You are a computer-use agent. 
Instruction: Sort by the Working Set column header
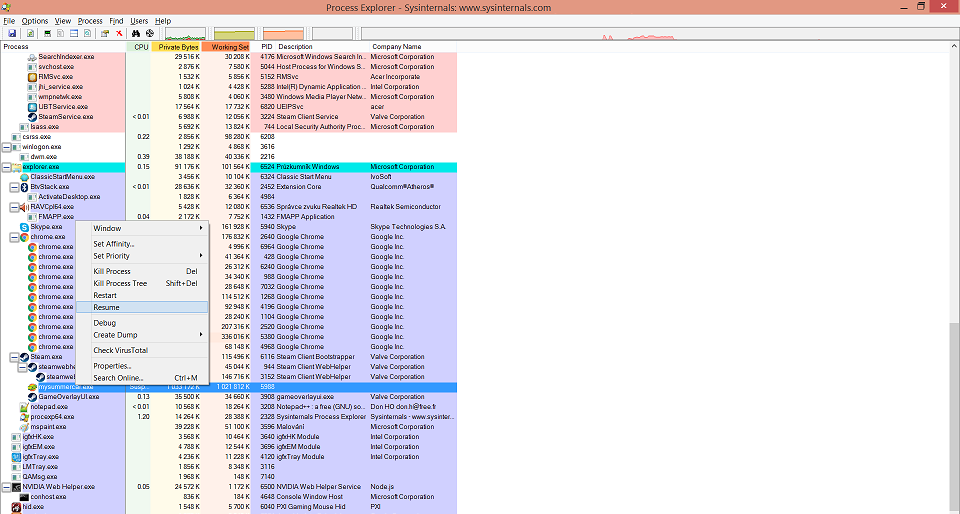pyautogui.click(x=227, y=47)
